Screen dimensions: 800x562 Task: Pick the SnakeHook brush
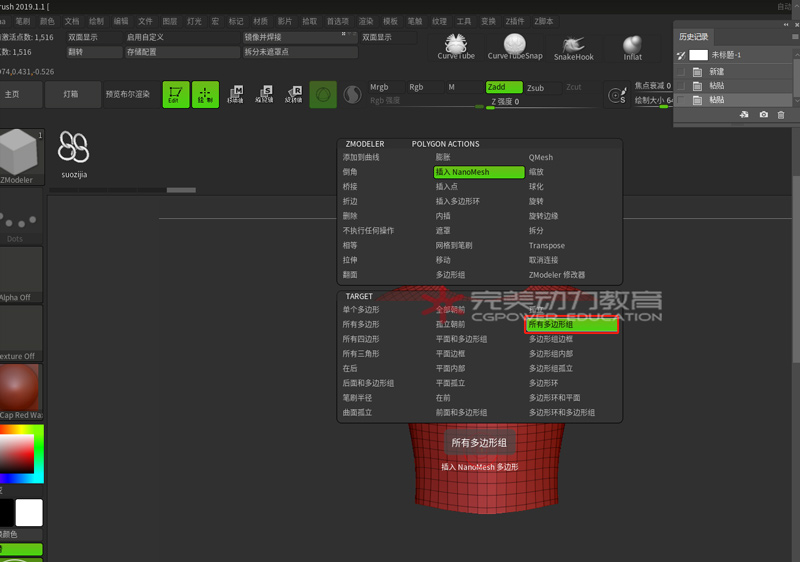(x=574, y=45)
